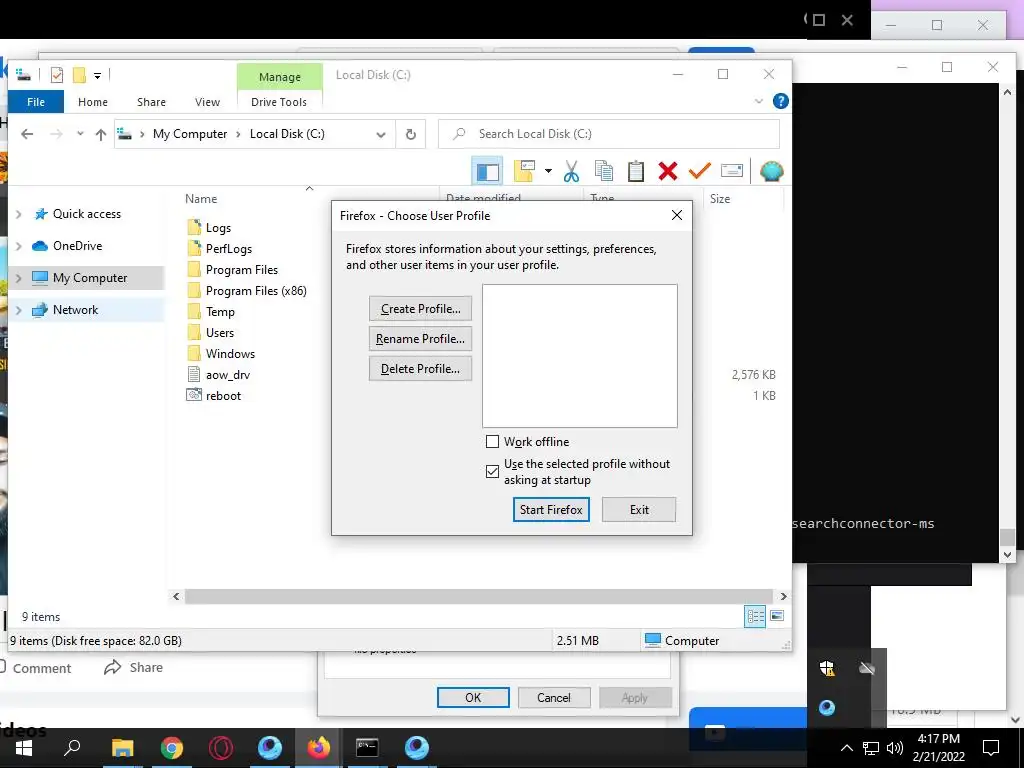Sort by the Size column header
The width and height of the screenshot is (1024, 768).
click(x=720, y=199)
